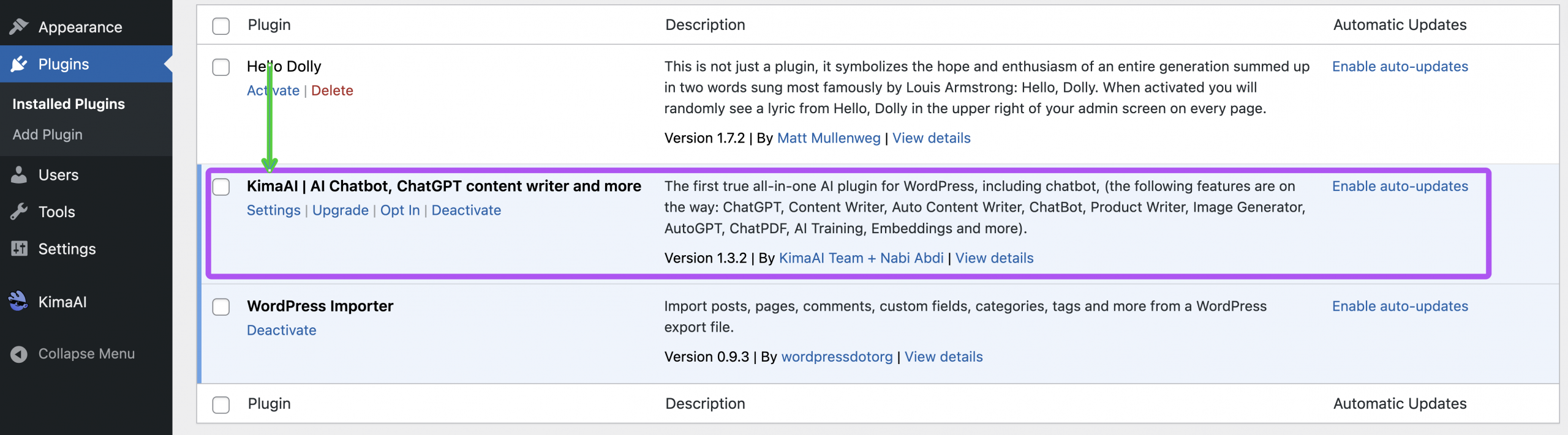Open Installed Plugins submenu item

coord(69,103)
